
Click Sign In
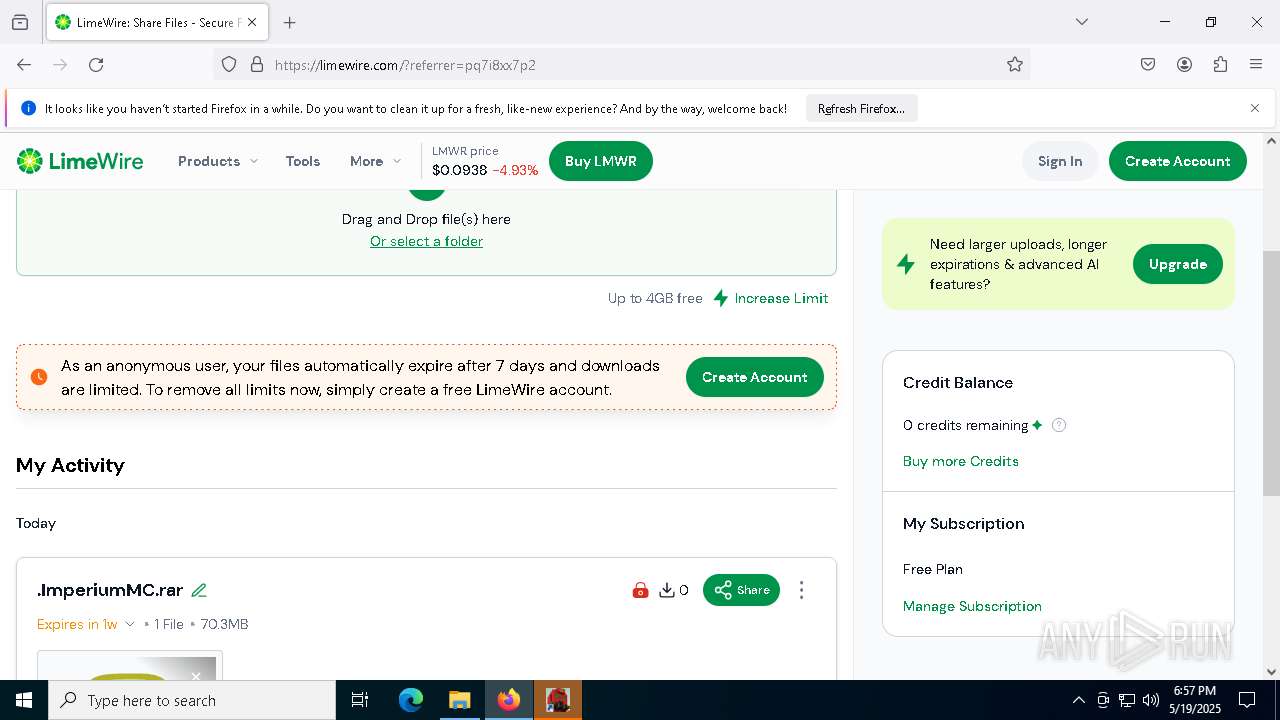1060,161
